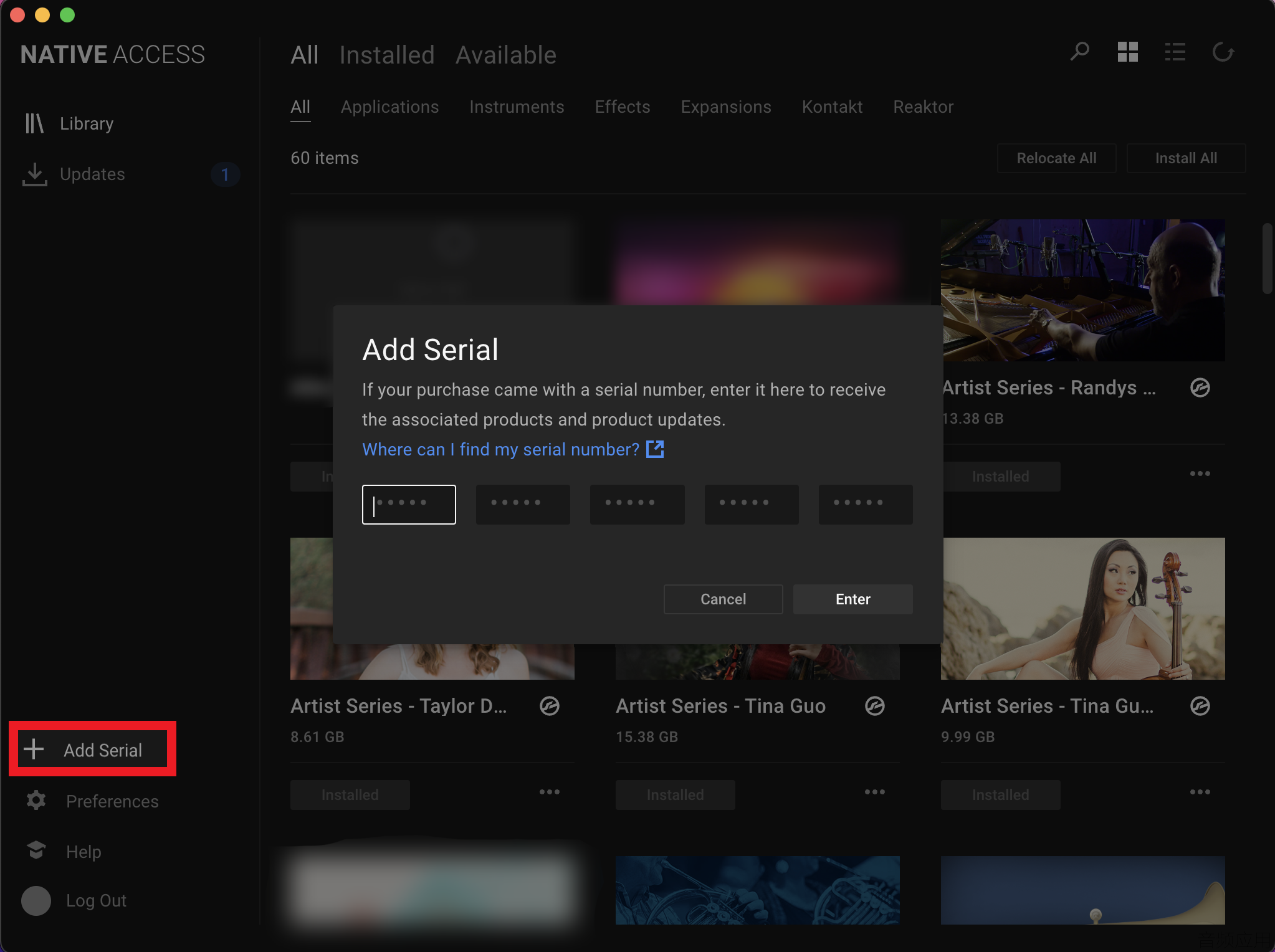
Task: Click the '60 items' count text
Action: click(324, 158)
